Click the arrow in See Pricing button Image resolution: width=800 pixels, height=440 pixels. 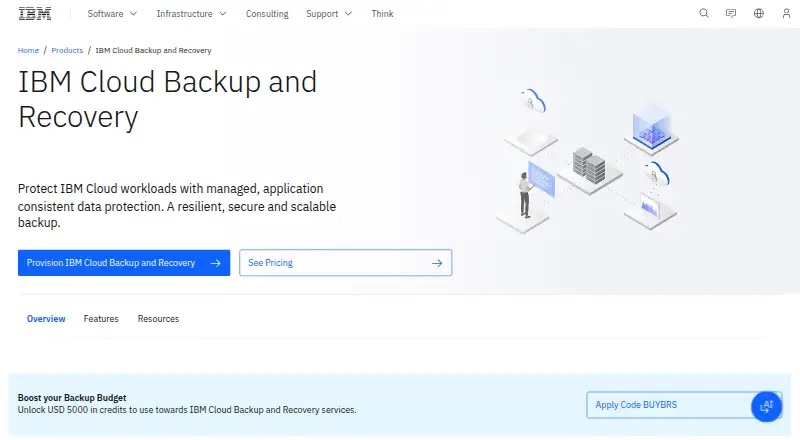(x=437, y=263)
